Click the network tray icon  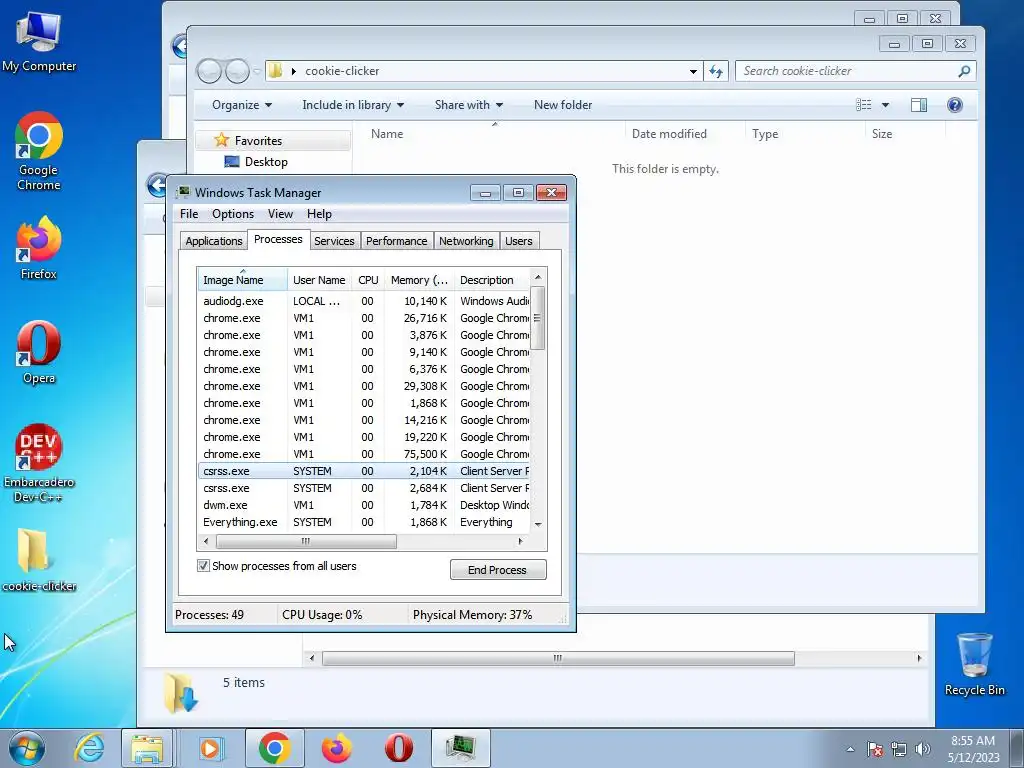click(899, 749)
